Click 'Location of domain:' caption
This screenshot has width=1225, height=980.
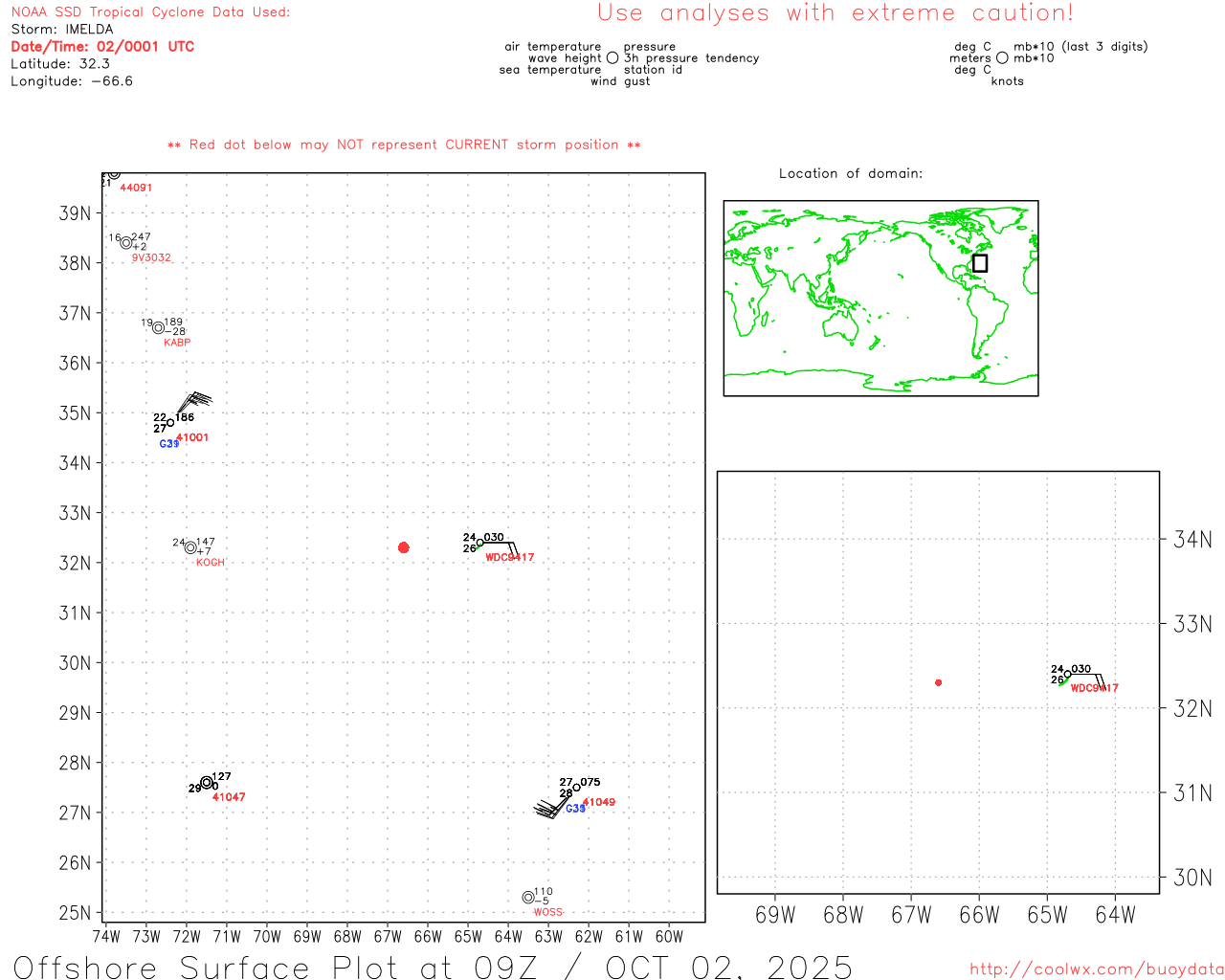[851, 174]
